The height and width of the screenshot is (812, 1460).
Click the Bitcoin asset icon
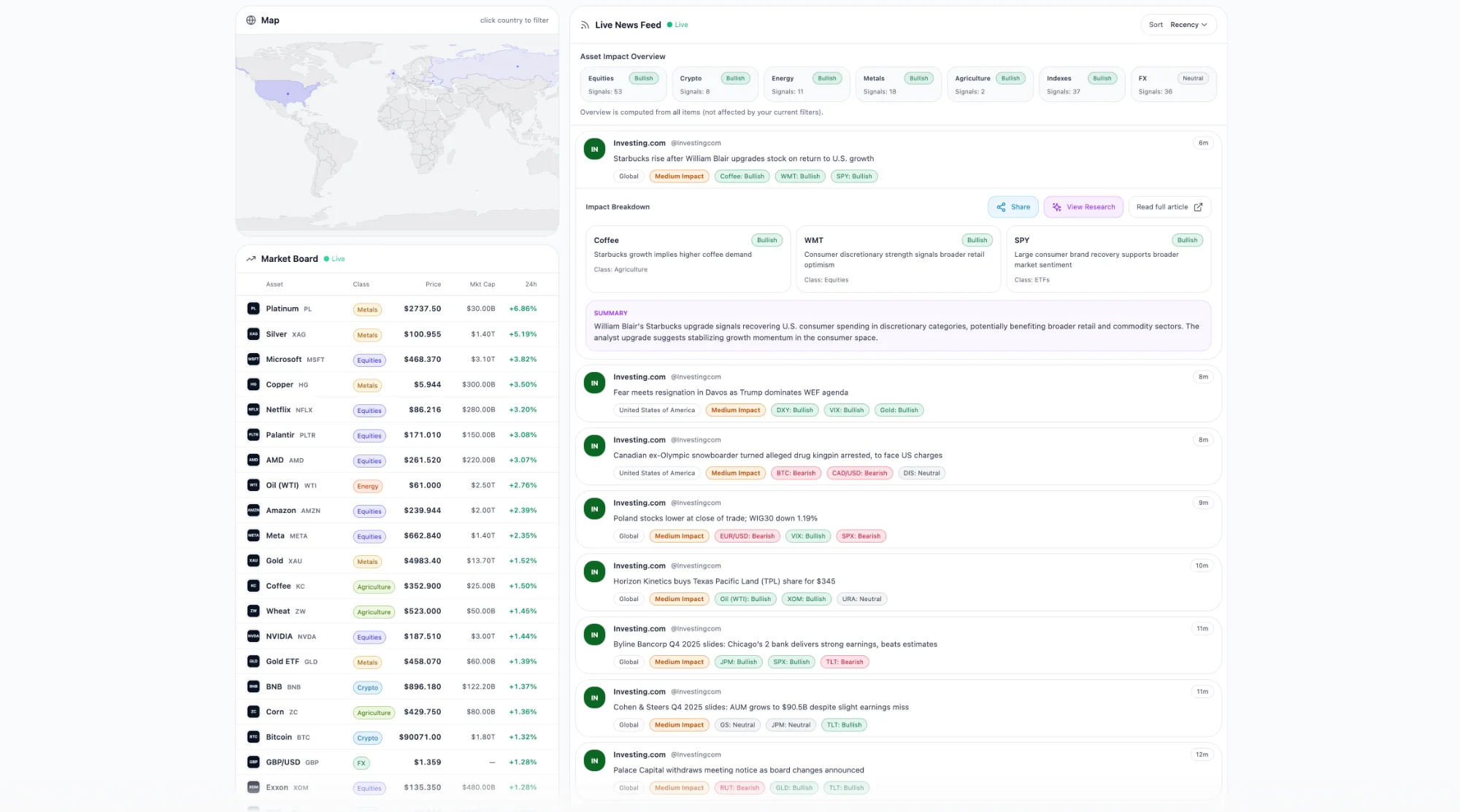click(253, 737)
